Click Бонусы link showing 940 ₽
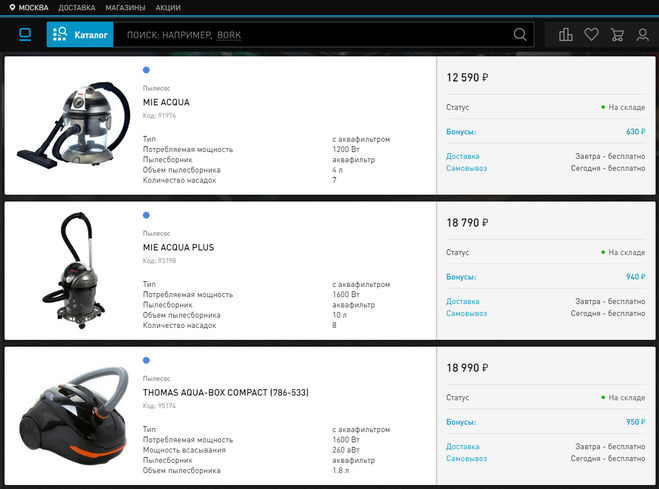Viewport: 659px width, 489px height. click(461, 277)
